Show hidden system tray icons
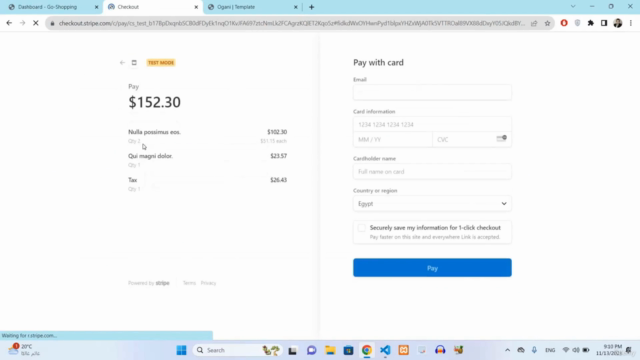Viewport: 640px width, 360px height. click(507, 350)
